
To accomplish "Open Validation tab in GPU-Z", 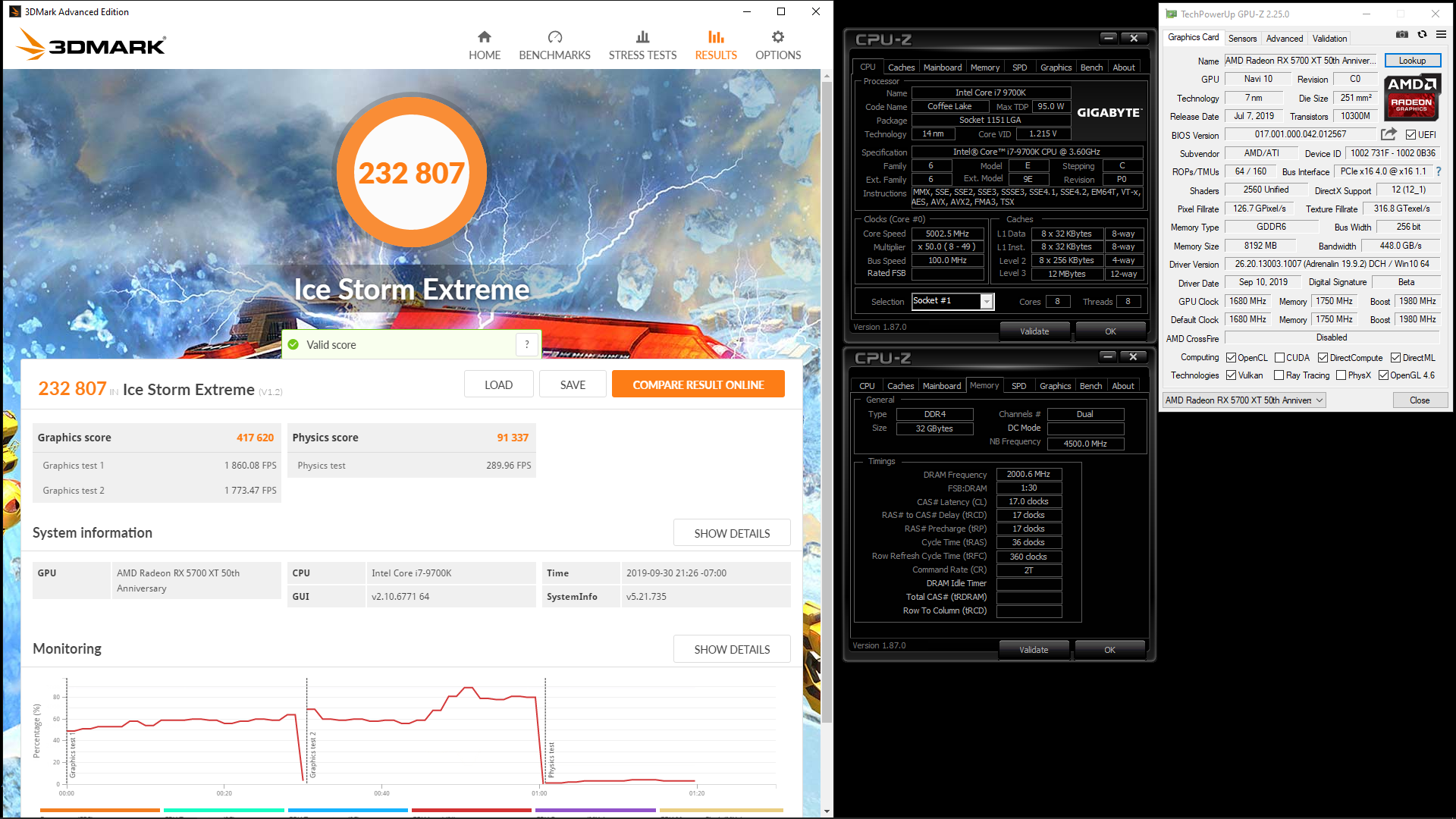I will point(1329,38).
